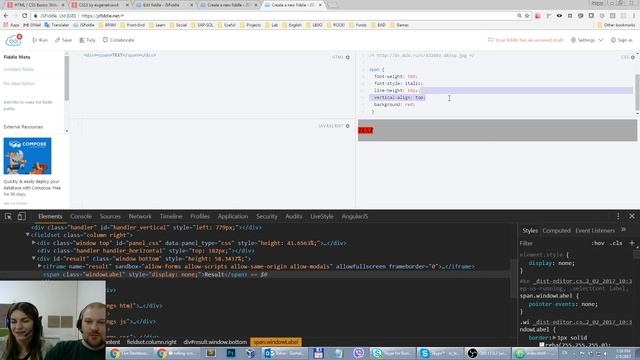Screen dimensions: 640x360
Task: Expand the iframe result node
Action: point(40,266)
